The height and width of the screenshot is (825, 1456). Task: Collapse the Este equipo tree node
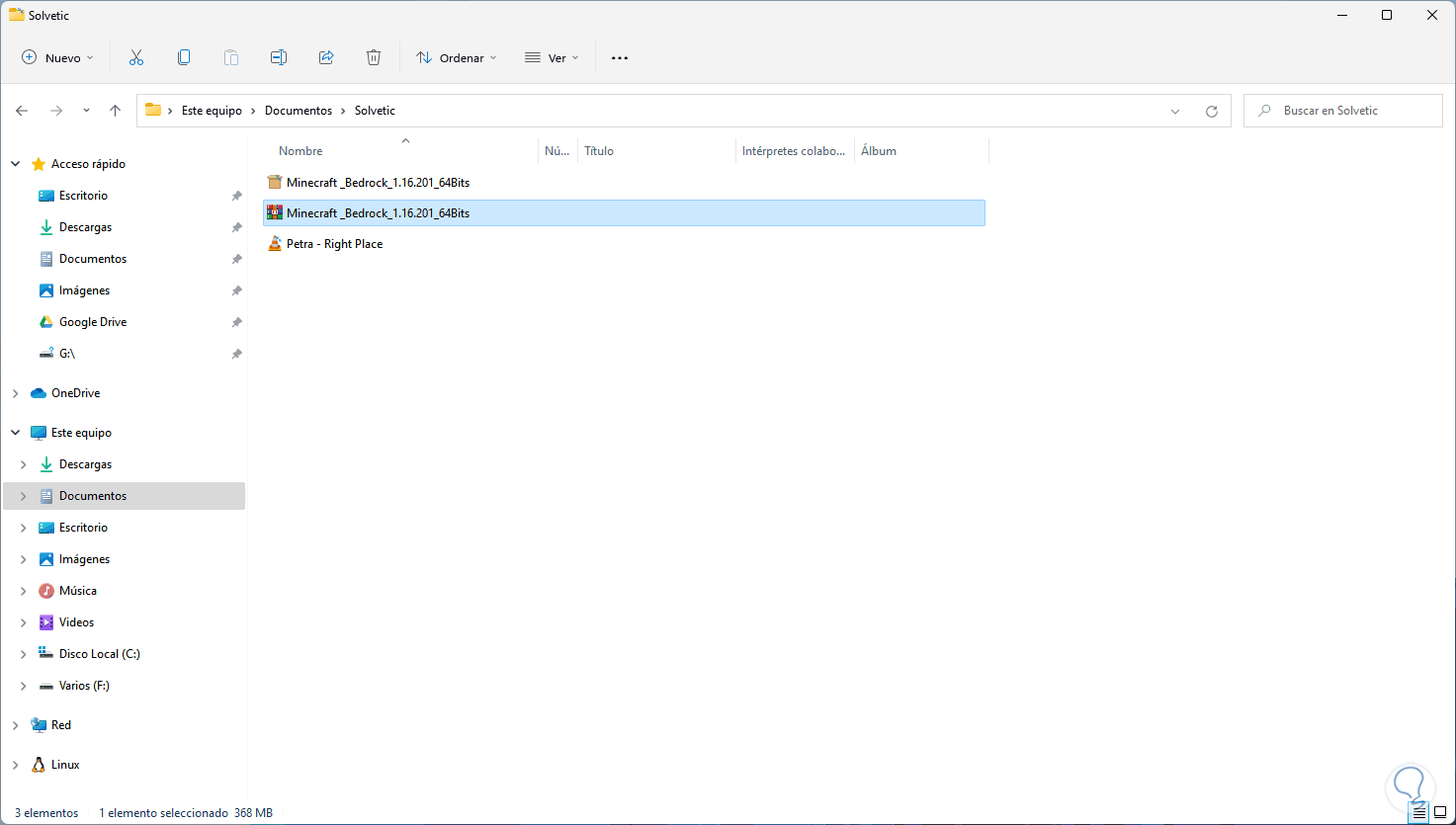pyautogui.click(x=16, y=433)
